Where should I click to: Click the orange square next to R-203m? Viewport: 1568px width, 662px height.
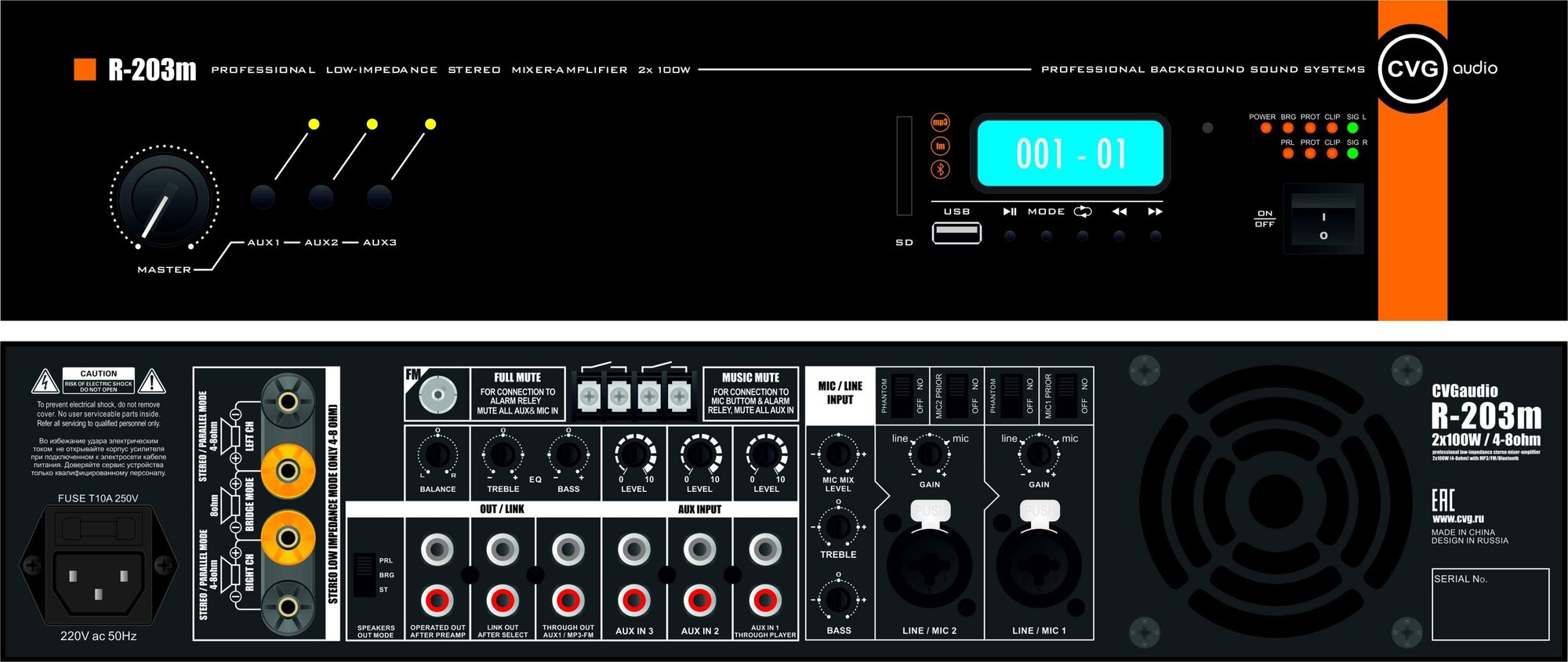[85, 69]
